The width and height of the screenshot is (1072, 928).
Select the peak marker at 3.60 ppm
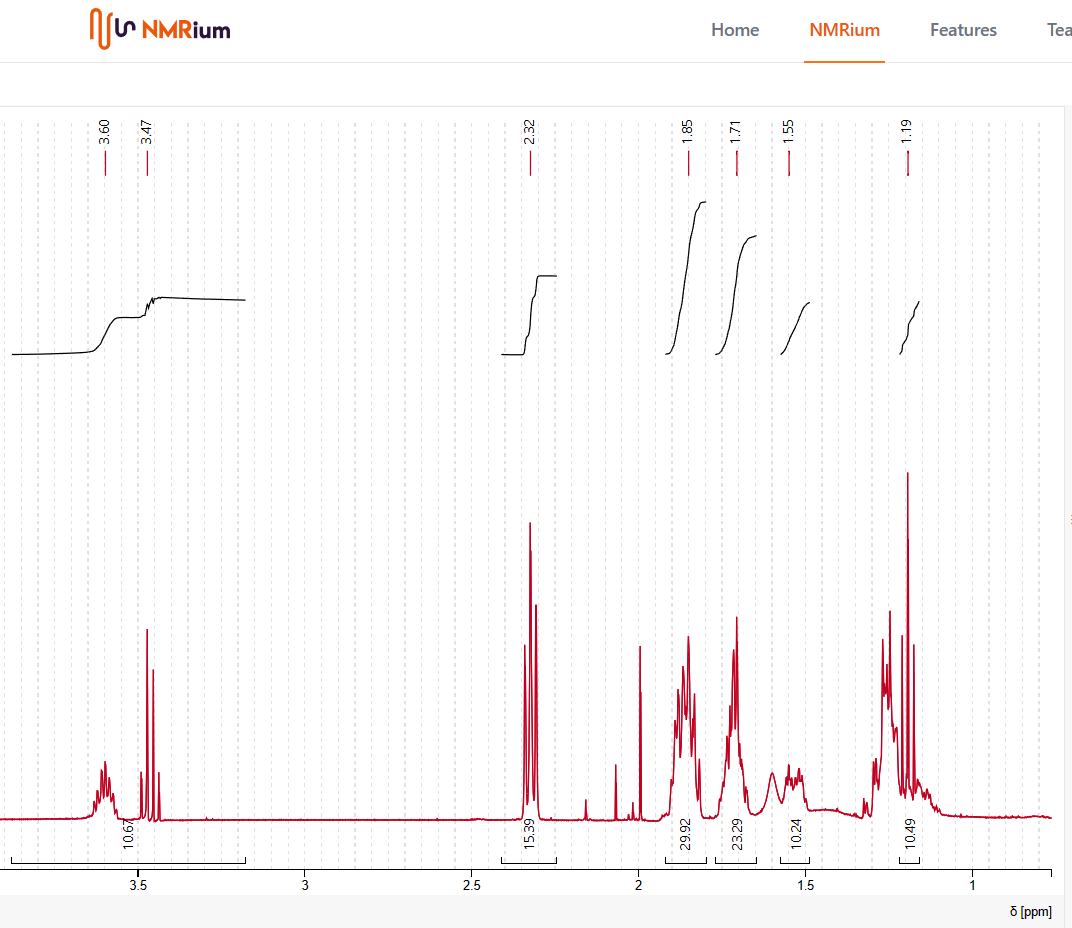tap(105, 165)
